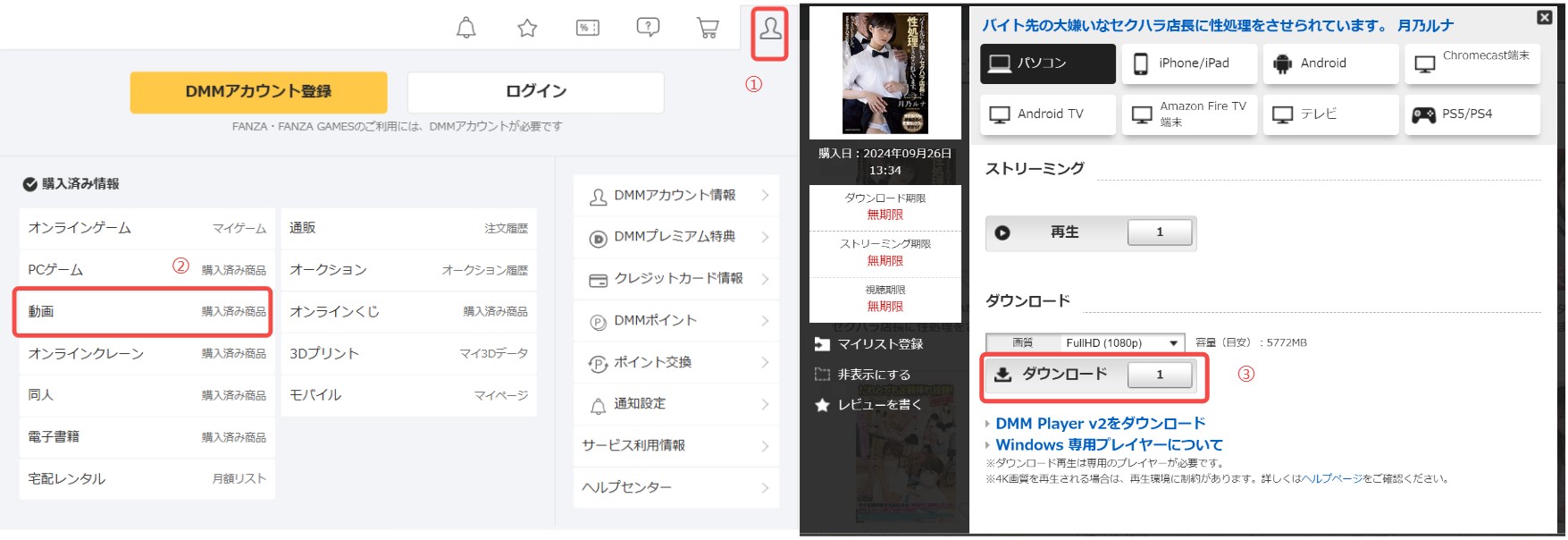Click the DMMアカウント情報 person icon

tap(598, 197)
